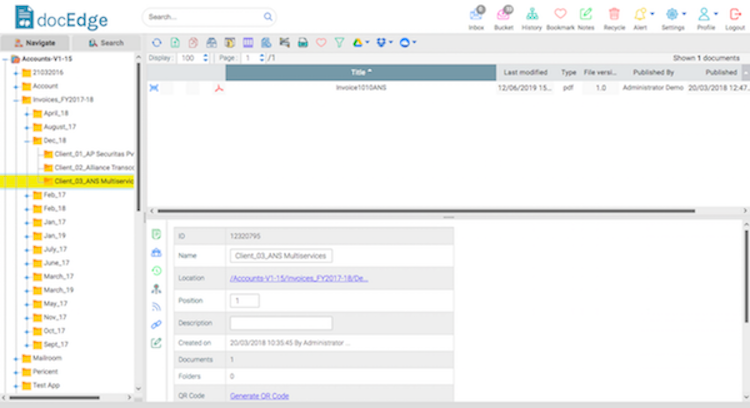
Task: Open the Inbox icon
Action: [477, 14]
